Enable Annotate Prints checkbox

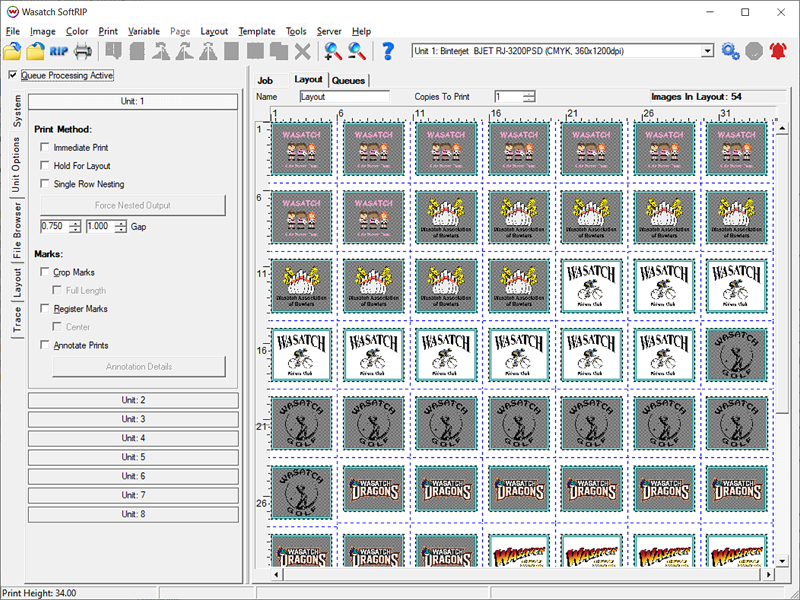(x=45, y=345)
